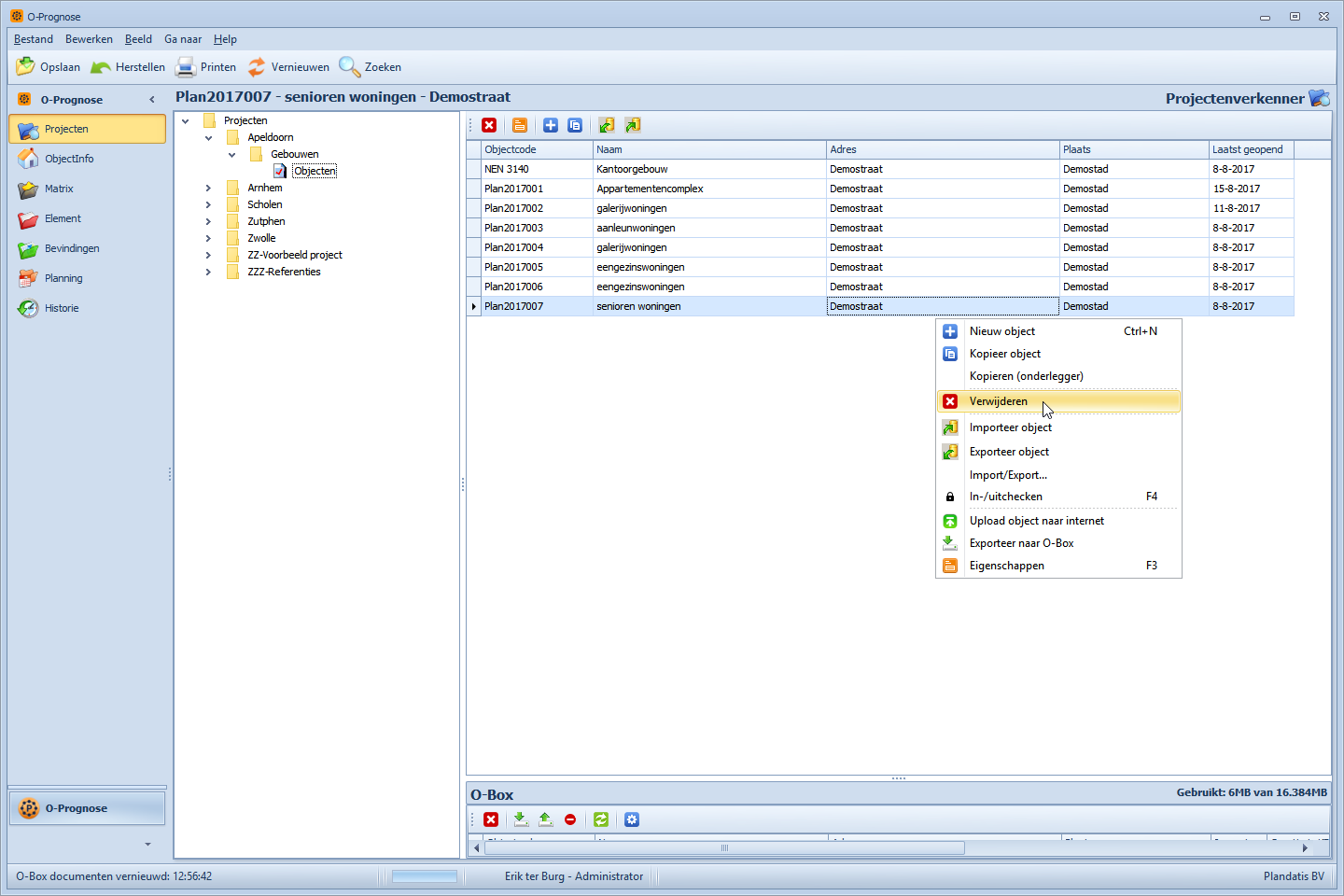Viewport: 1344px width, 896px height.
Task: Open the Help menu
Action: click(225, 39)
